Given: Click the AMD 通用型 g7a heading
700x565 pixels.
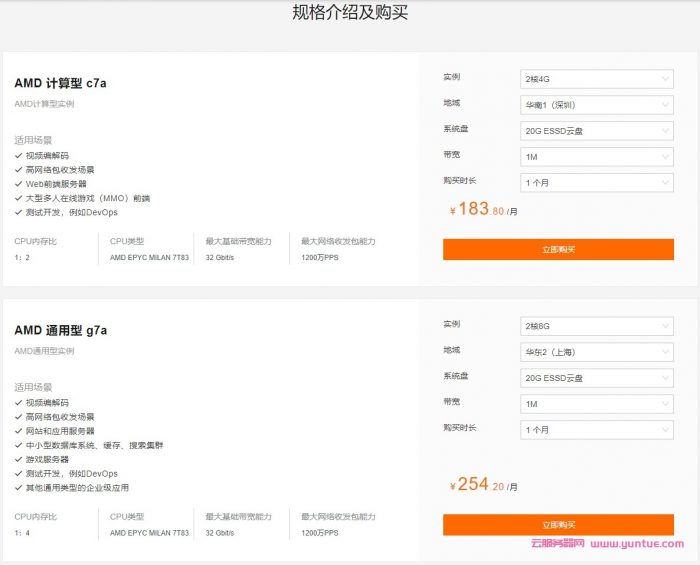Looking at the screenshot, I should (x=60, y=331).
